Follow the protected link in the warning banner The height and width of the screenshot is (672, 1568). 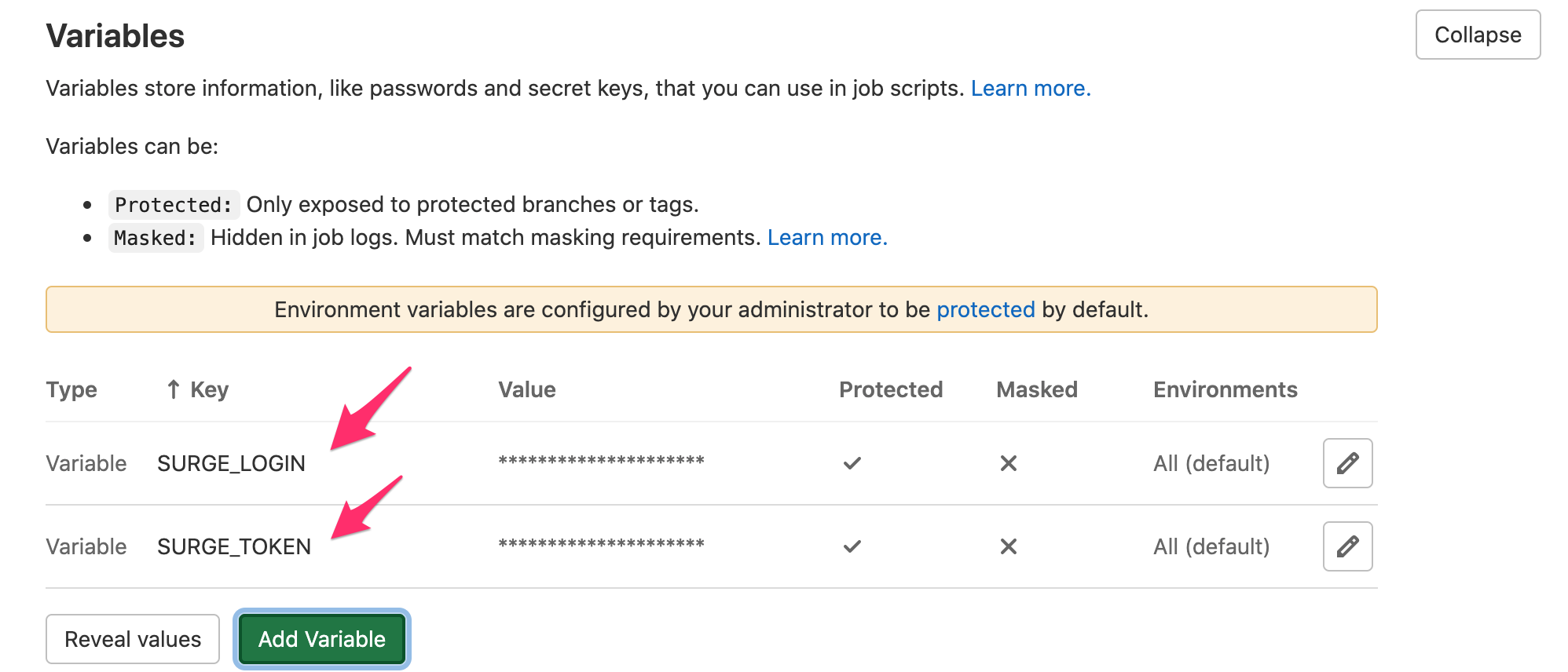986,309
